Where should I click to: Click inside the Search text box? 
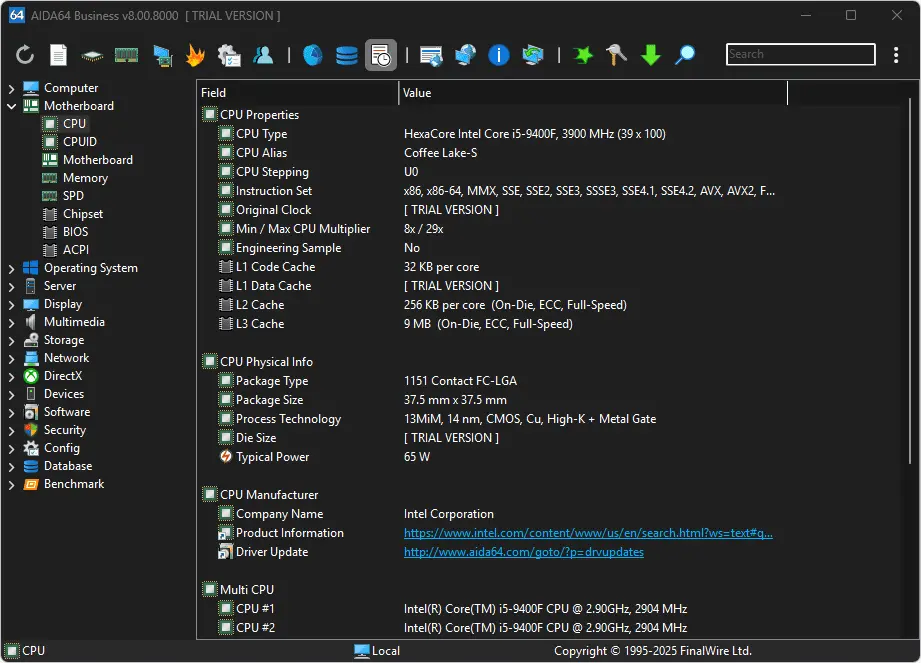(801, 54)
